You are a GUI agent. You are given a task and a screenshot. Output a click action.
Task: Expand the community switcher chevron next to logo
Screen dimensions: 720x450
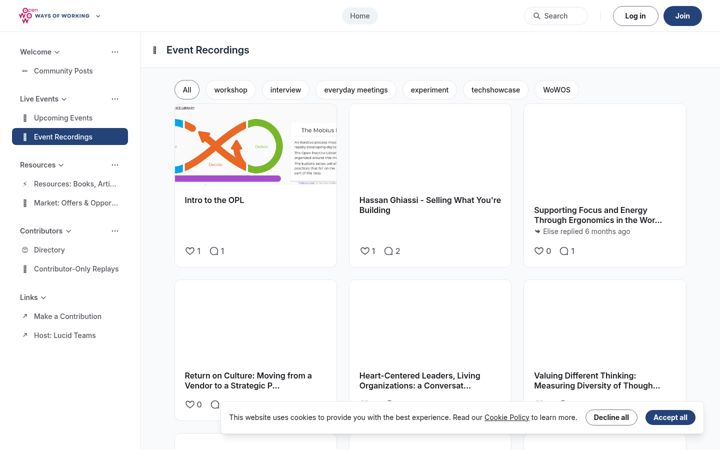[98, 16]
